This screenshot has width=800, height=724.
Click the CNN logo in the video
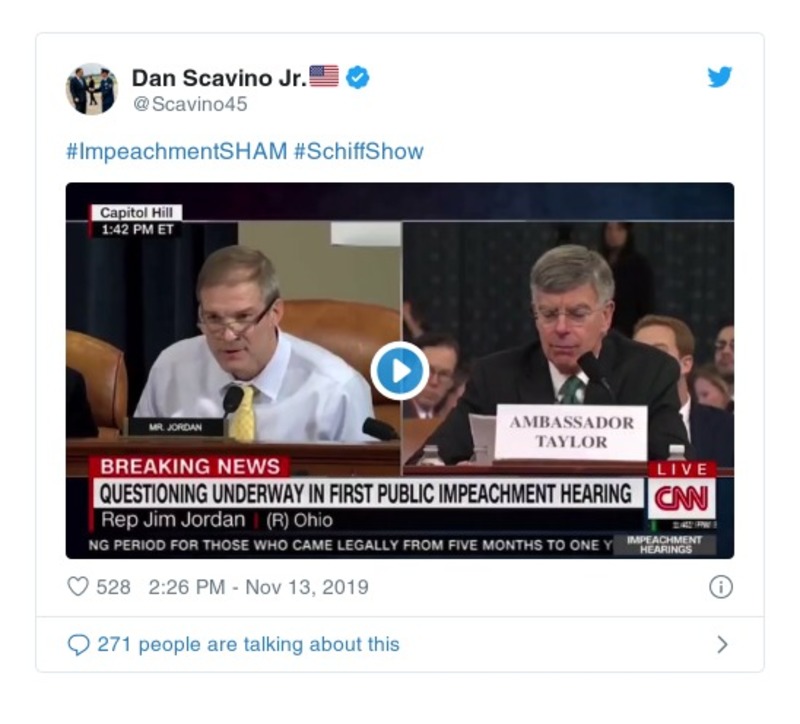click(x=681, y=498)
